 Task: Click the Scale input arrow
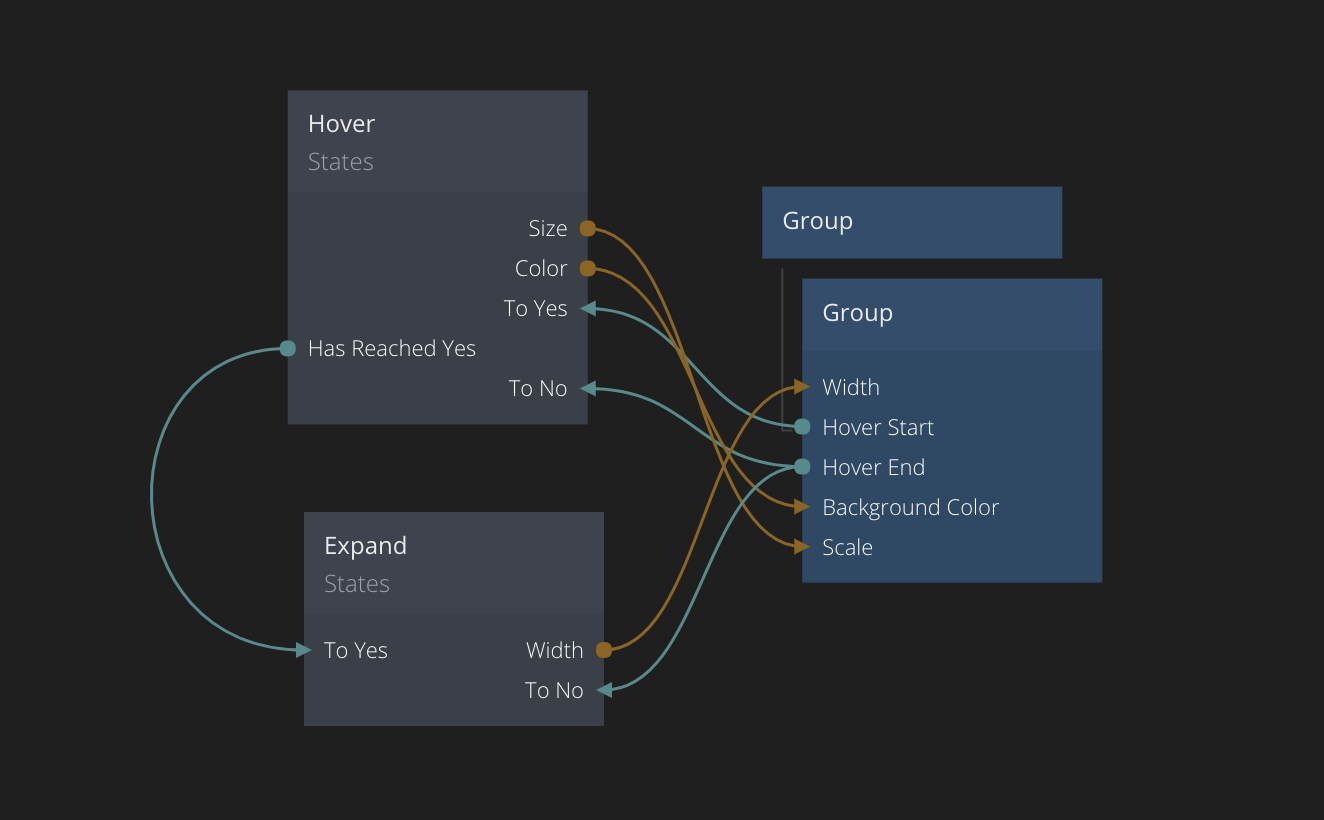tap(801, 547)
